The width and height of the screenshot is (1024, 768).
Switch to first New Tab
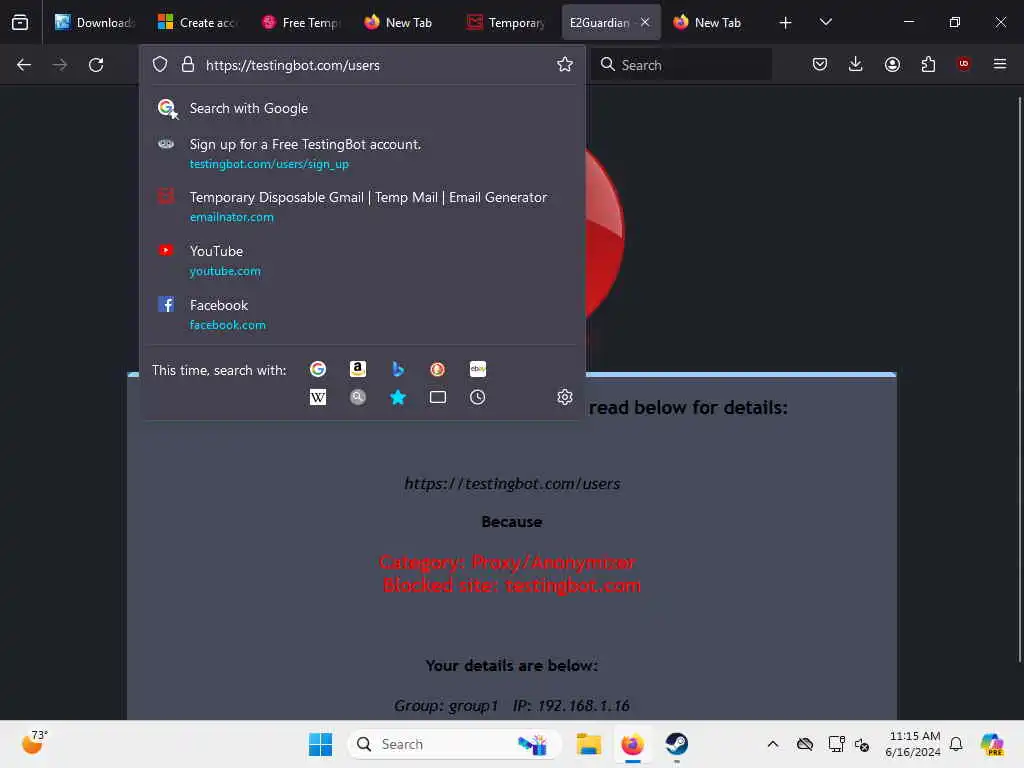pos(404,22)
